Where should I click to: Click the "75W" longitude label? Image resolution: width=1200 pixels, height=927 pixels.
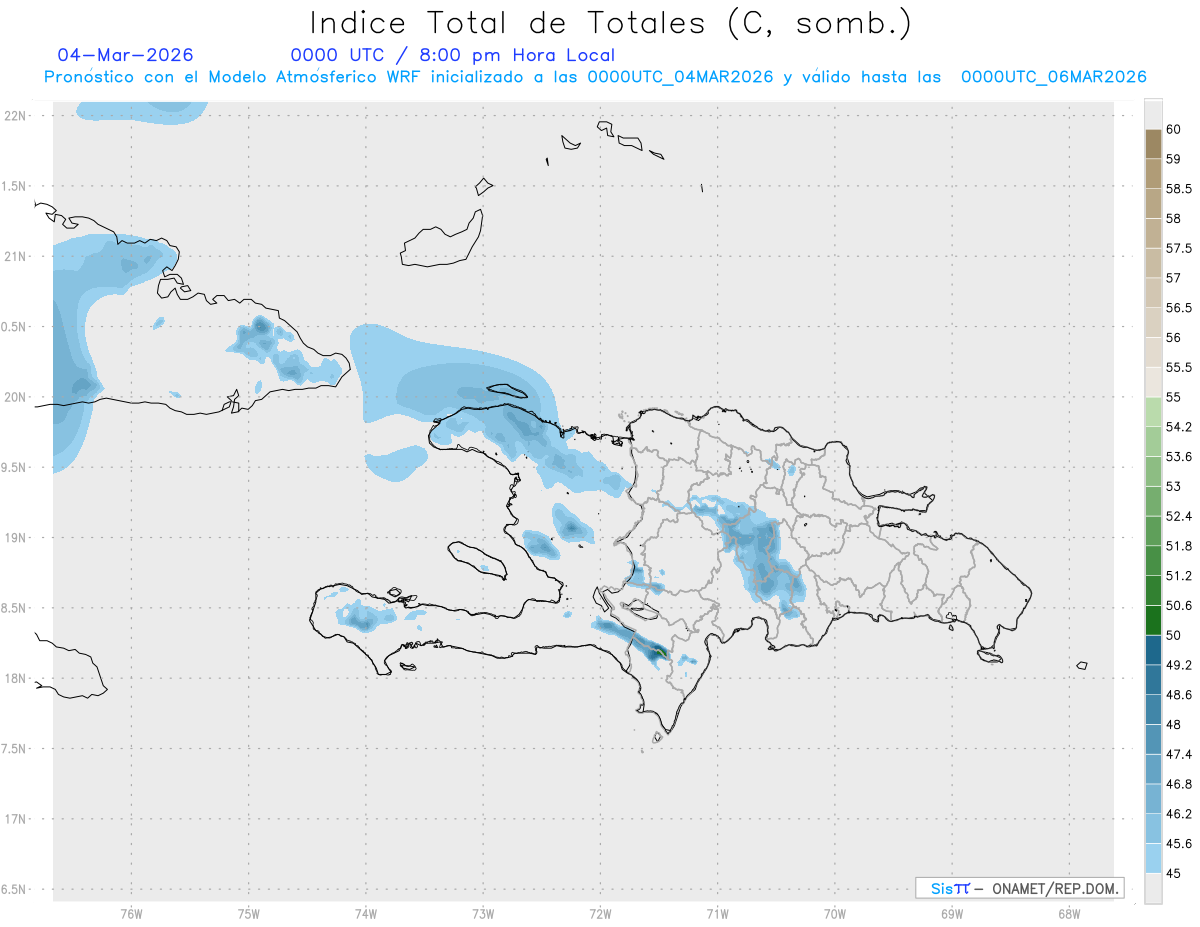[x=249, y=912]
